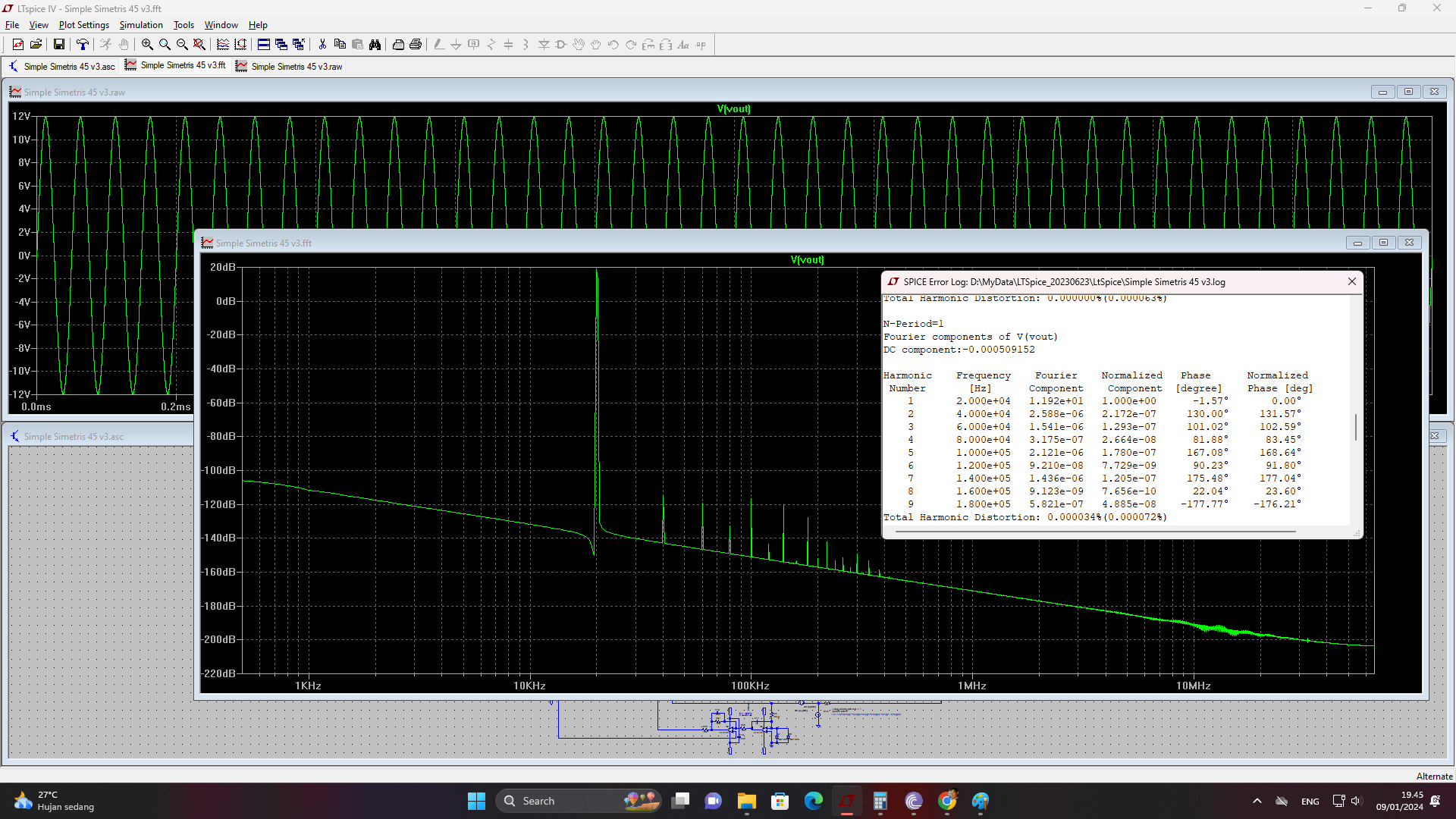The height and width of the screenshot is (819, 1456).
Task: Click V(vout) trace label in raw waveform window
Action: point(733,108)
